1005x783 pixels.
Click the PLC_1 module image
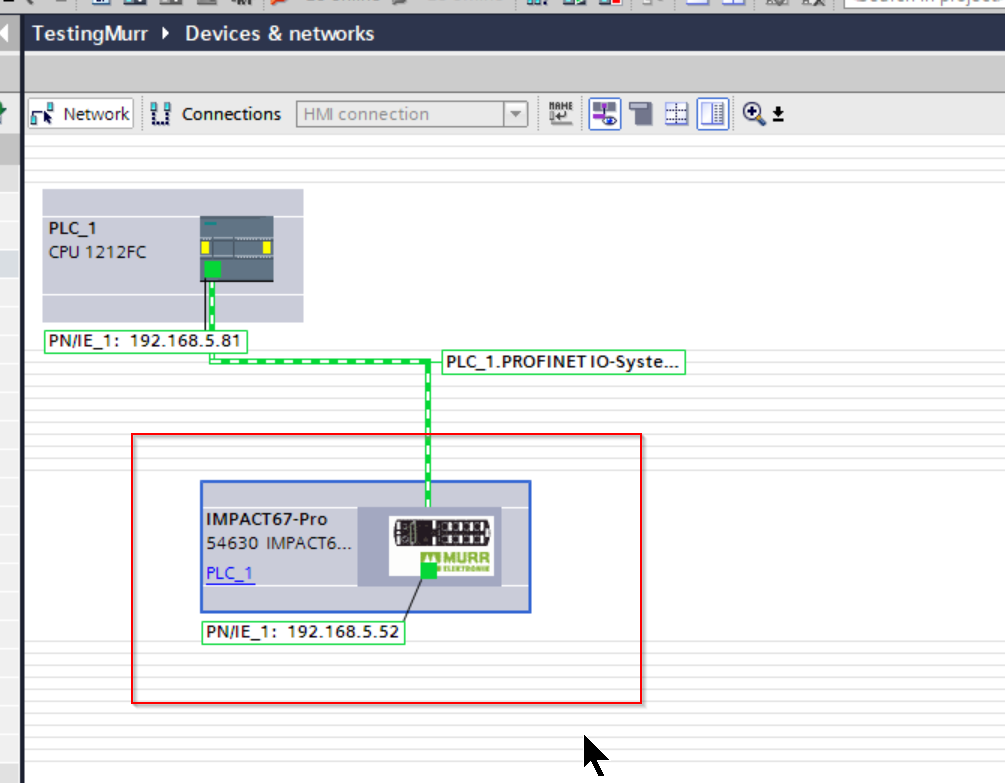[237, 249]
